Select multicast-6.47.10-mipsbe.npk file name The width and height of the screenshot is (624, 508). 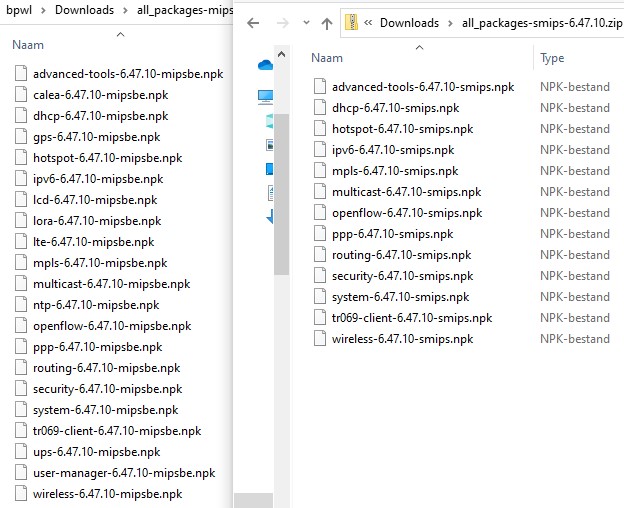pyautogui.click(x=111, y=284)
